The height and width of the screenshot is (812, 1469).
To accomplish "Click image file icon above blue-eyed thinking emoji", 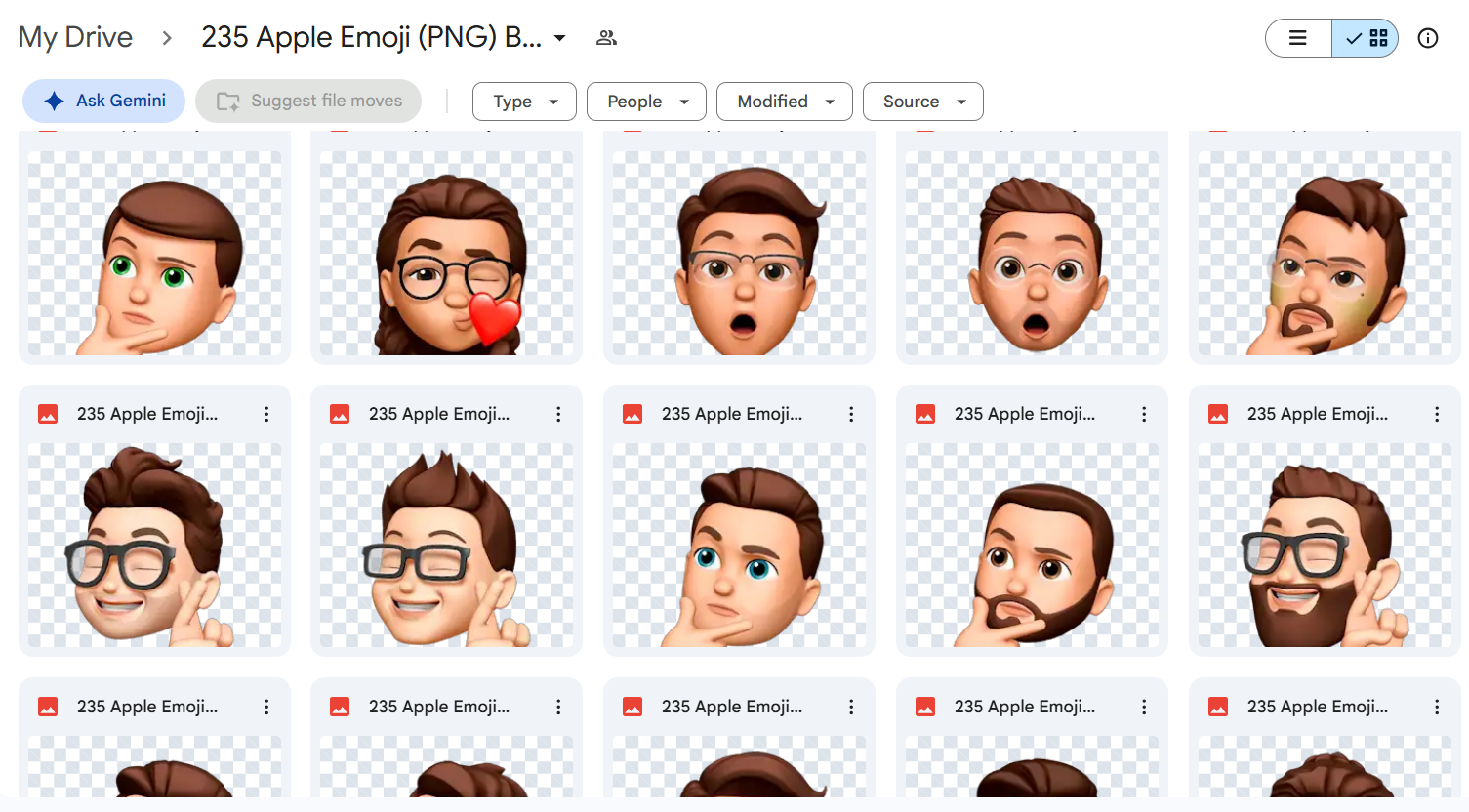I will (632, 414).
